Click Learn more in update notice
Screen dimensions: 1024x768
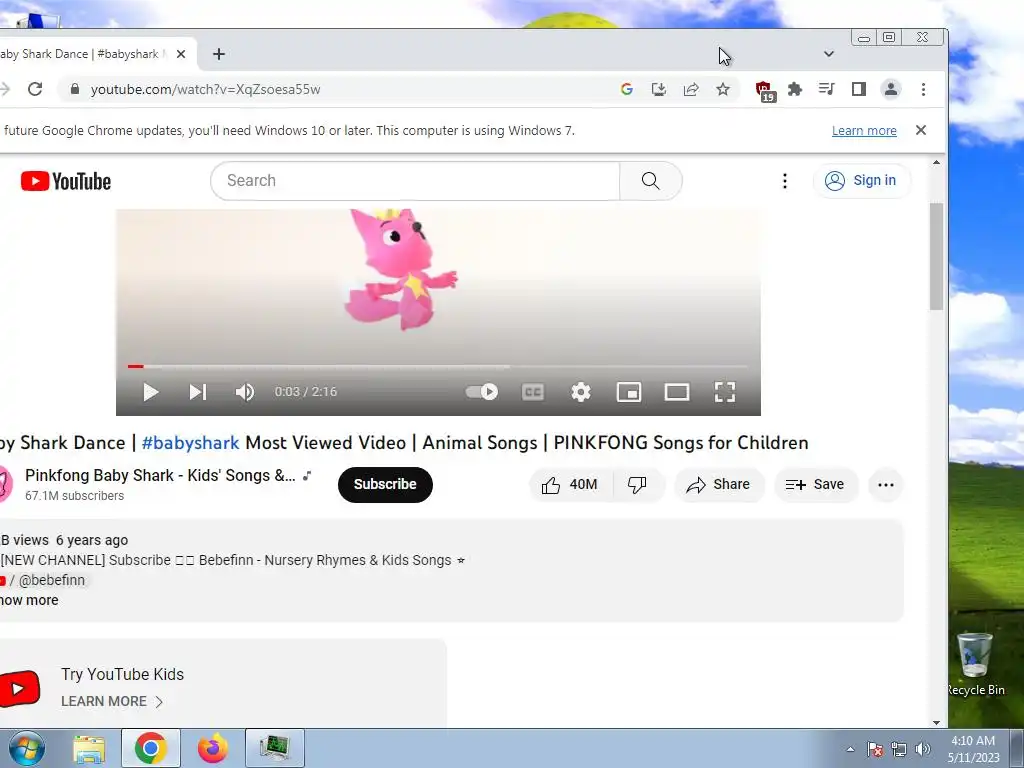pyautogui.click(x=864, y=131)
